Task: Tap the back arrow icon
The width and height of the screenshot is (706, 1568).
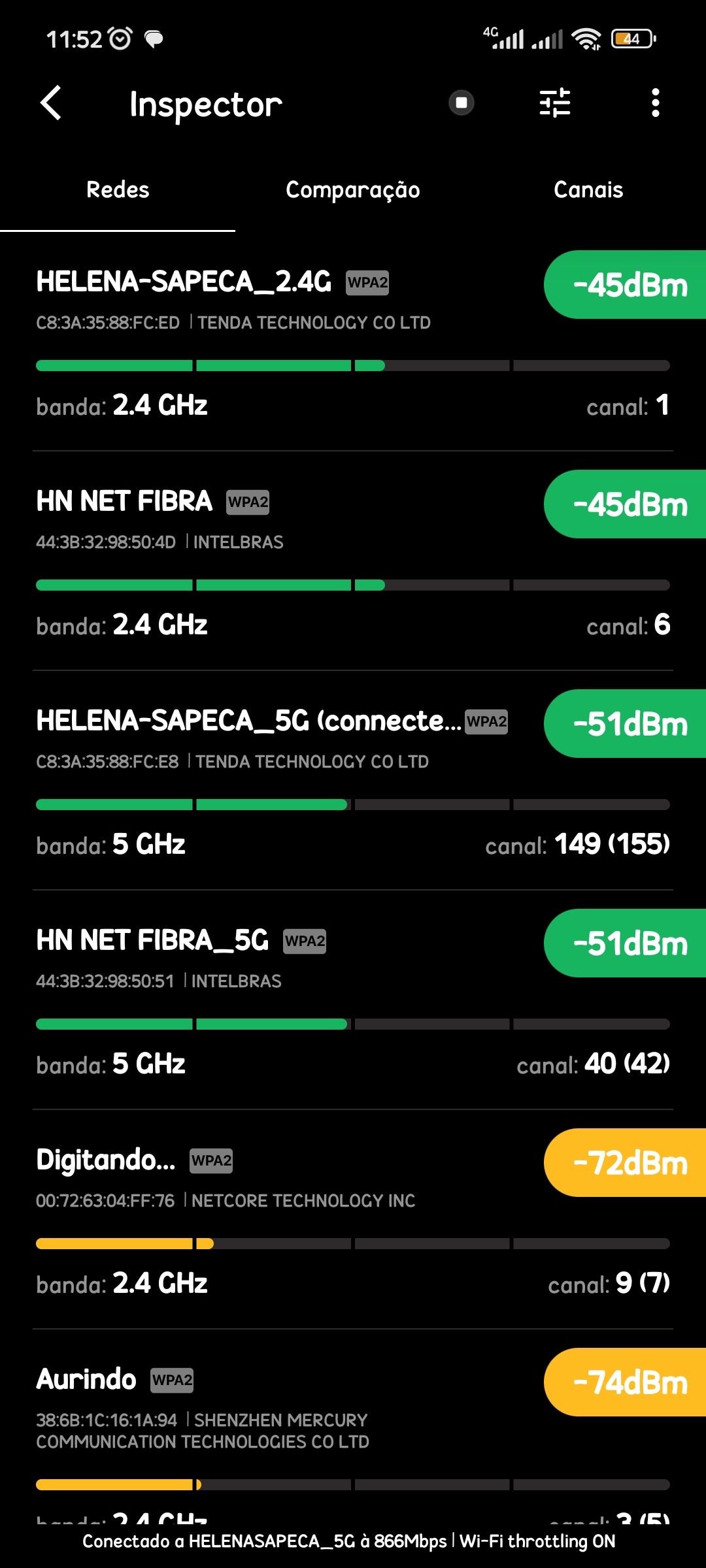Action: pyautogui.click(x=51, y=103)
